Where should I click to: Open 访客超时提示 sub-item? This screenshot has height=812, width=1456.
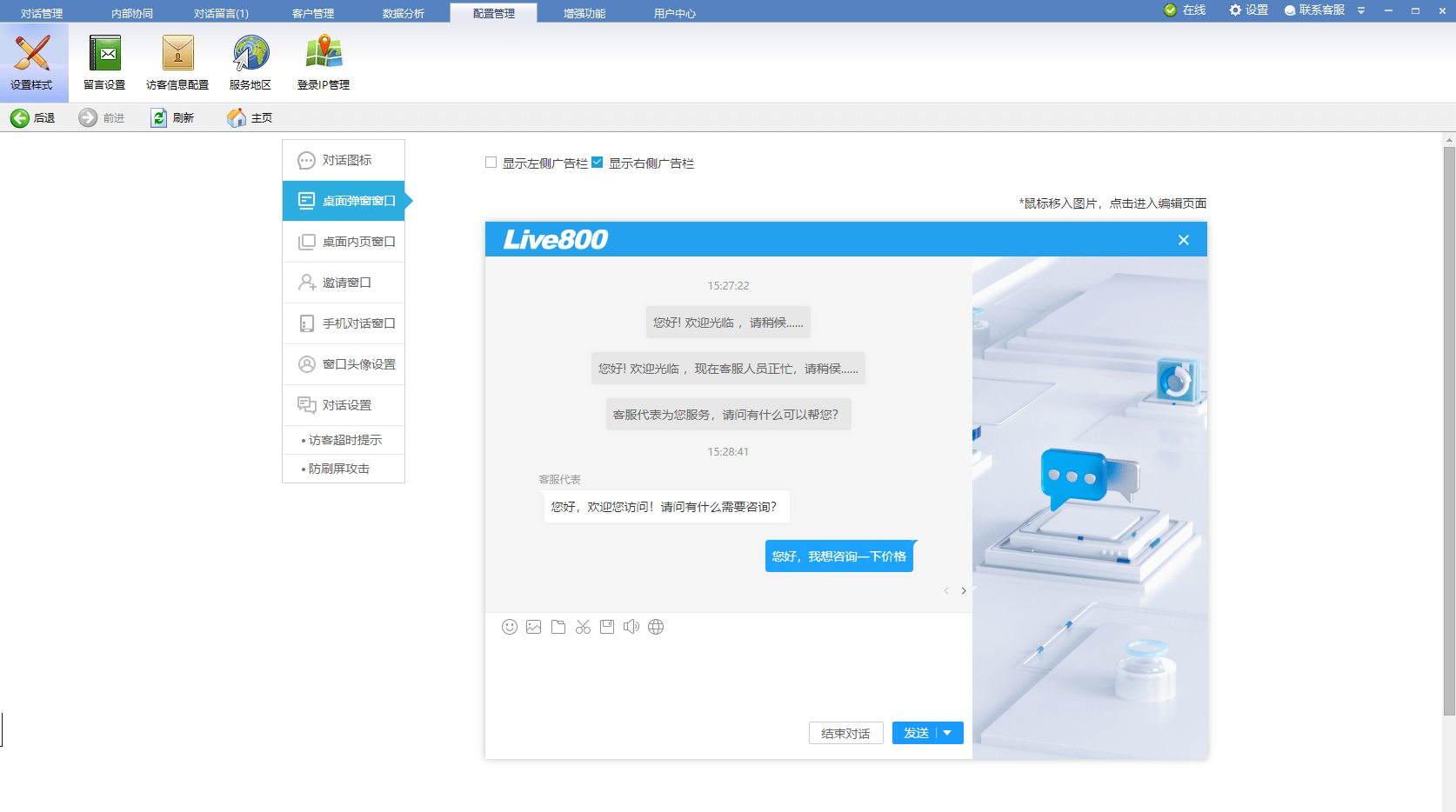344,440
